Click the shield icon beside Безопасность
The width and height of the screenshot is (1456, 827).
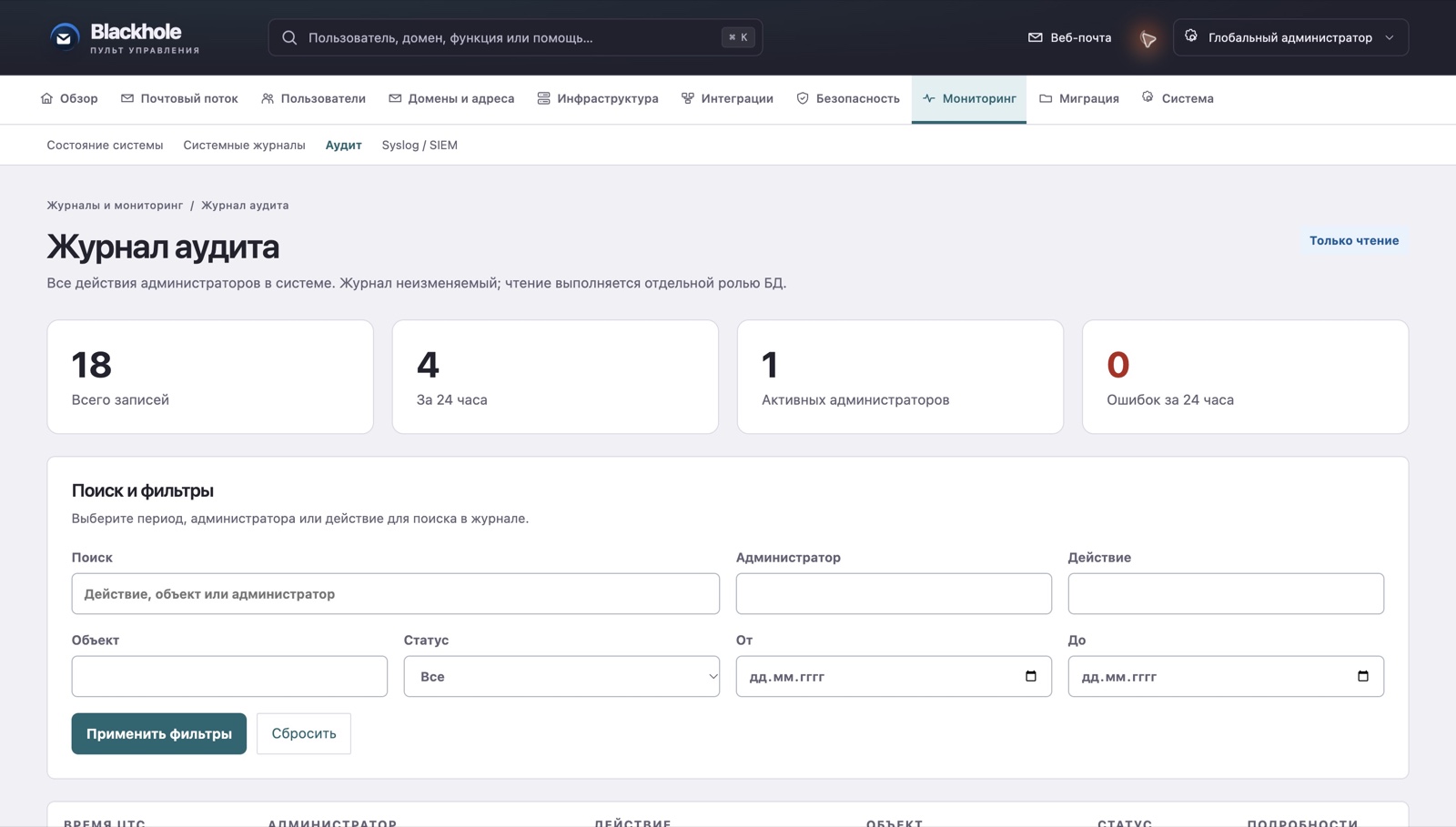803,98
